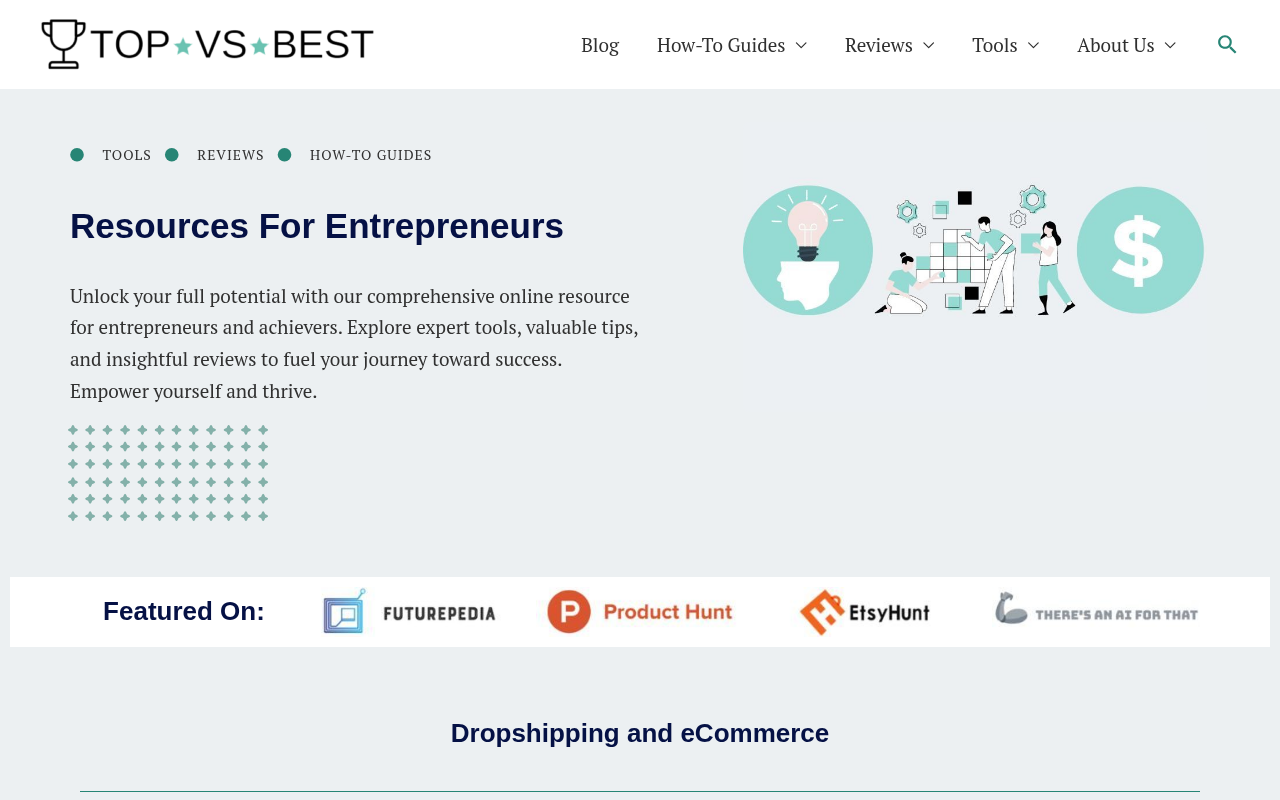This screenshot has height=800, width=1280.
Task: Click the Dropshipping and eCommerce heading
Action: pyautogui.click(x=639, y=732)
